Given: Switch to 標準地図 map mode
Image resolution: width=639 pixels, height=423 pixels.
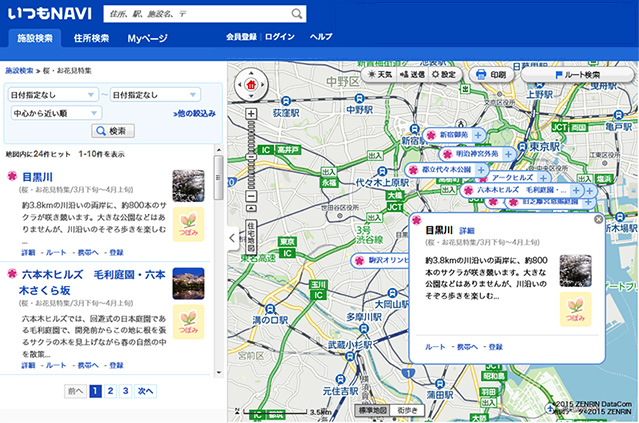Looking at the screenshot, I should [372, 410].
